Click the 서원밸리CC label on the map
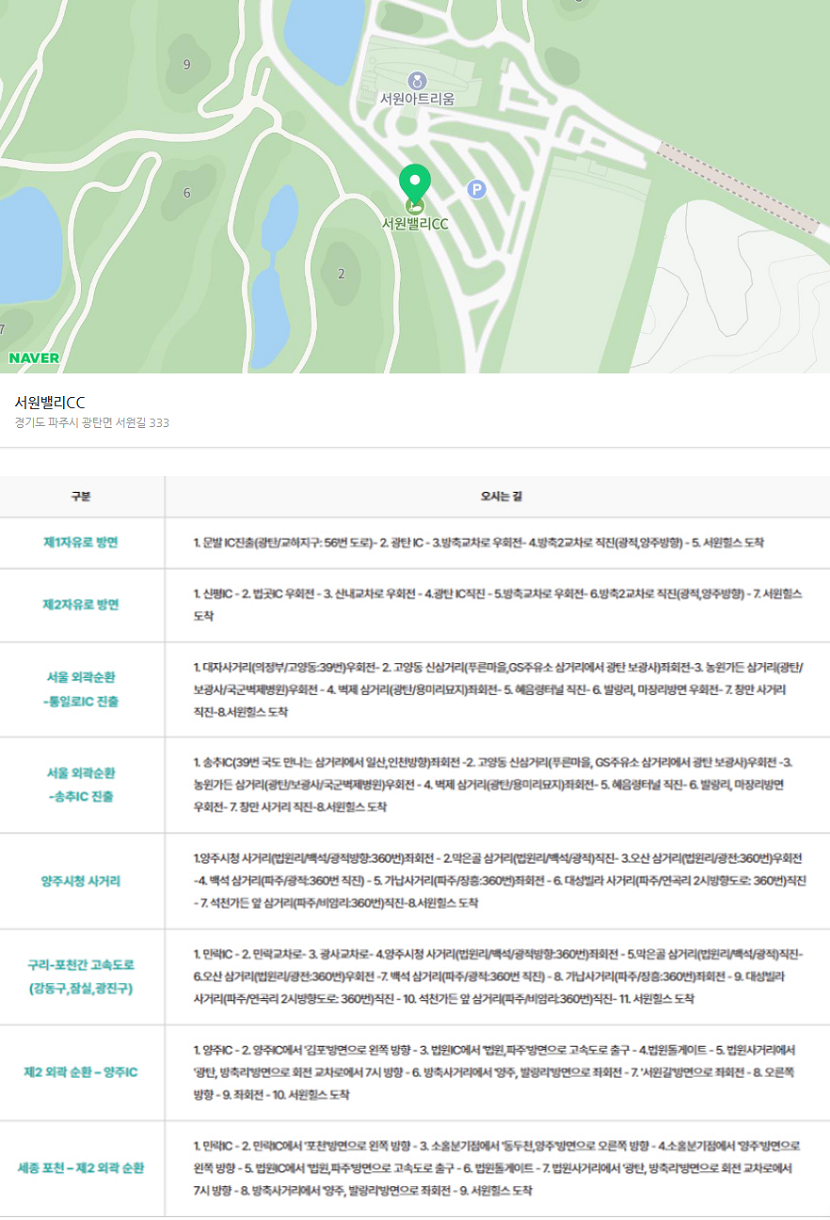This screenshot has height=1220, width=830. [415, 224]
